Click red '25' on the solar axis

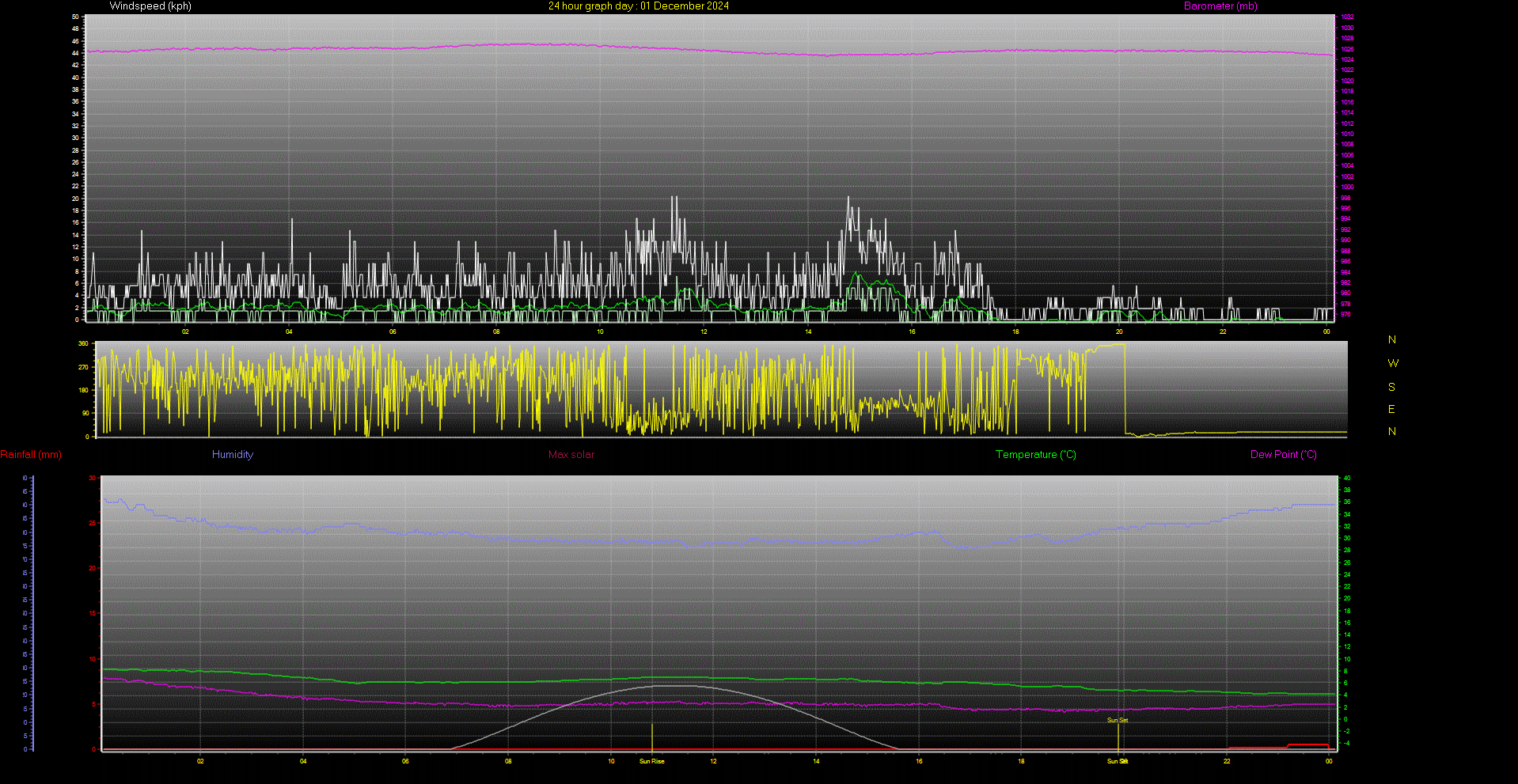[x=93, y=523]
